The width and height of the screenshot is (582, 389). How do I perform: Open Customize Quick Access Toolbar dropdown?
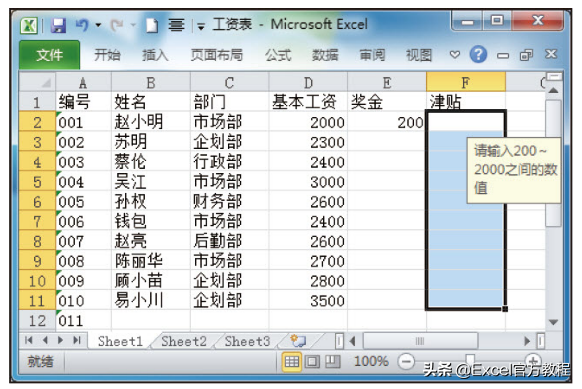[x=201, y=26]
